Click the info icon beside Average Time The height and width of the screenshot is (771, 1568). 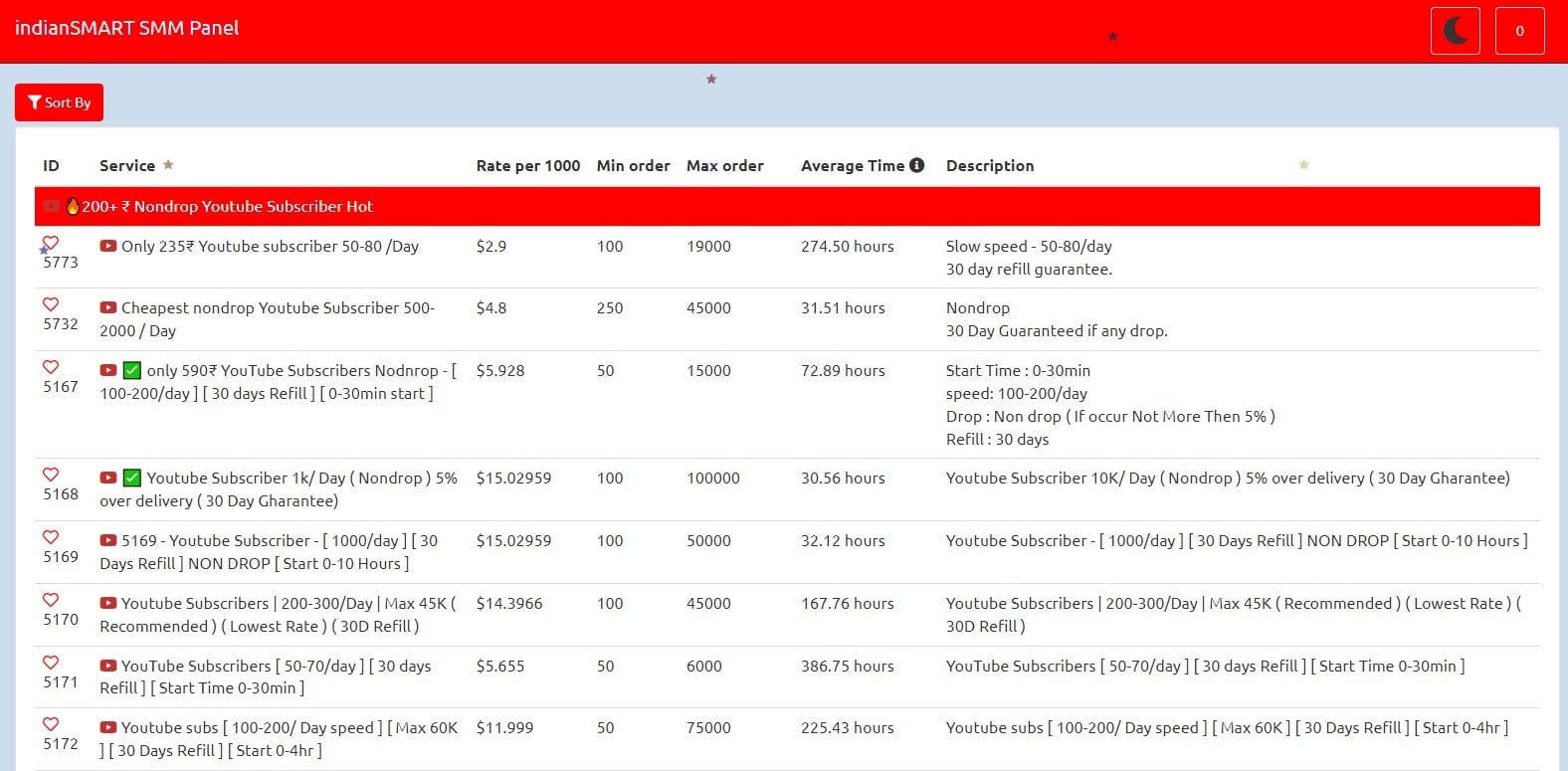(x=916, y=165)
